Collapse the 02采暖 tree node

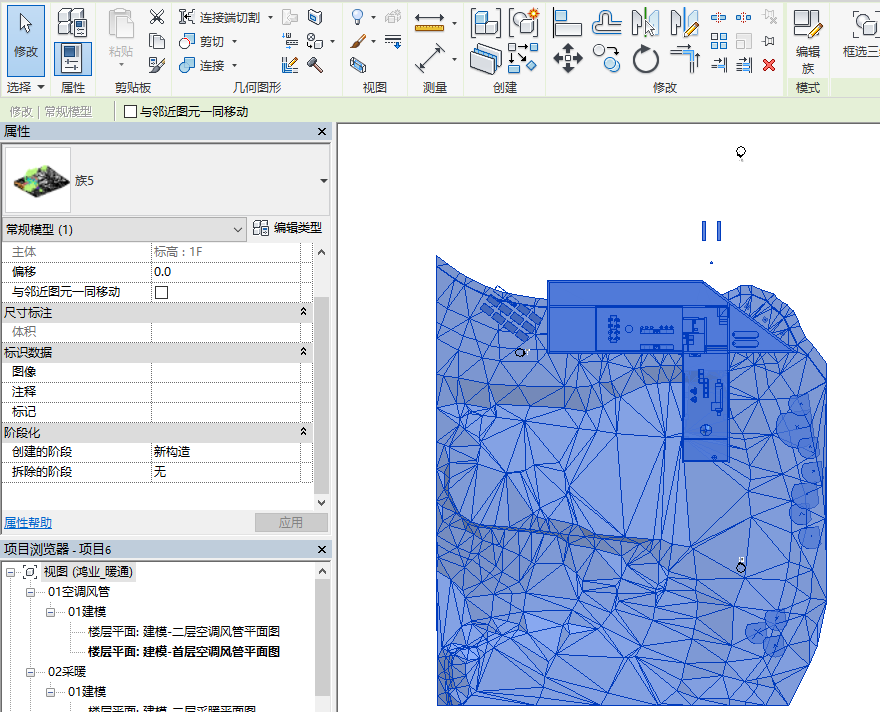30,672
